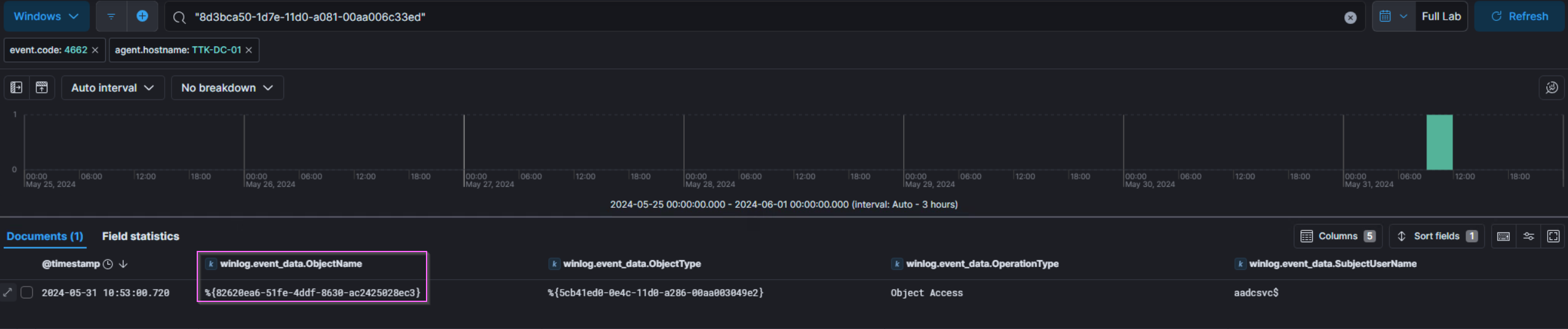Remove the agent.hostname: TTK-DC-01 filter
This screenshot has width=1568, height=329.
[249, 50]
